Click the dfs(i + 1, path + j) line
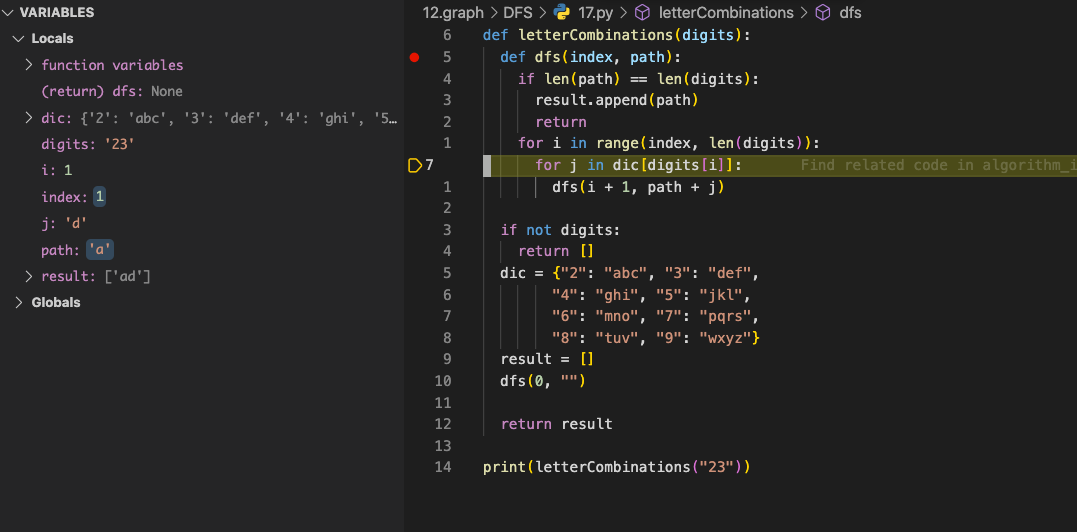The image size is (1077, 532). (638, 187)
